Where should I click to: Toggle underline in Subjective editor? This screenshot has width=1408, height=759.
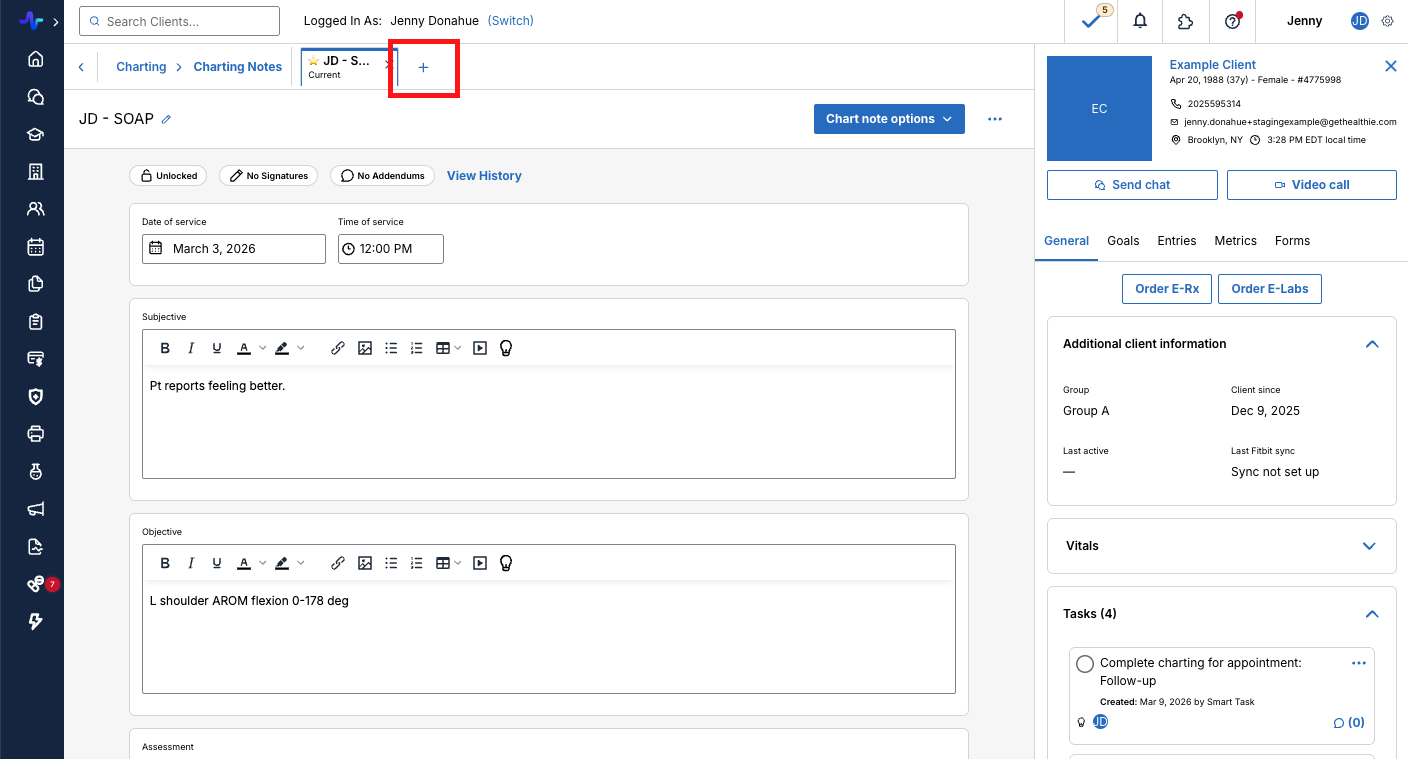(217, 348)
